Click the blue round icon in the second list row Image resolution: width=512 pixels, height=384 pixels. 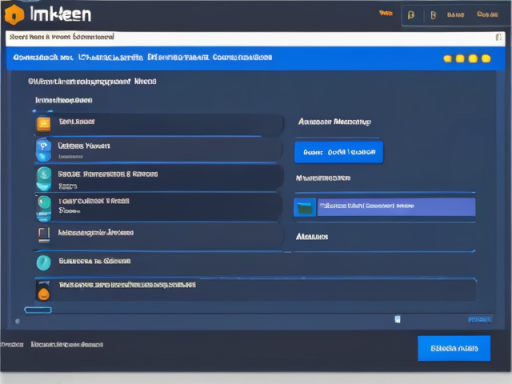pyautogui.click(x=43, y=150)
